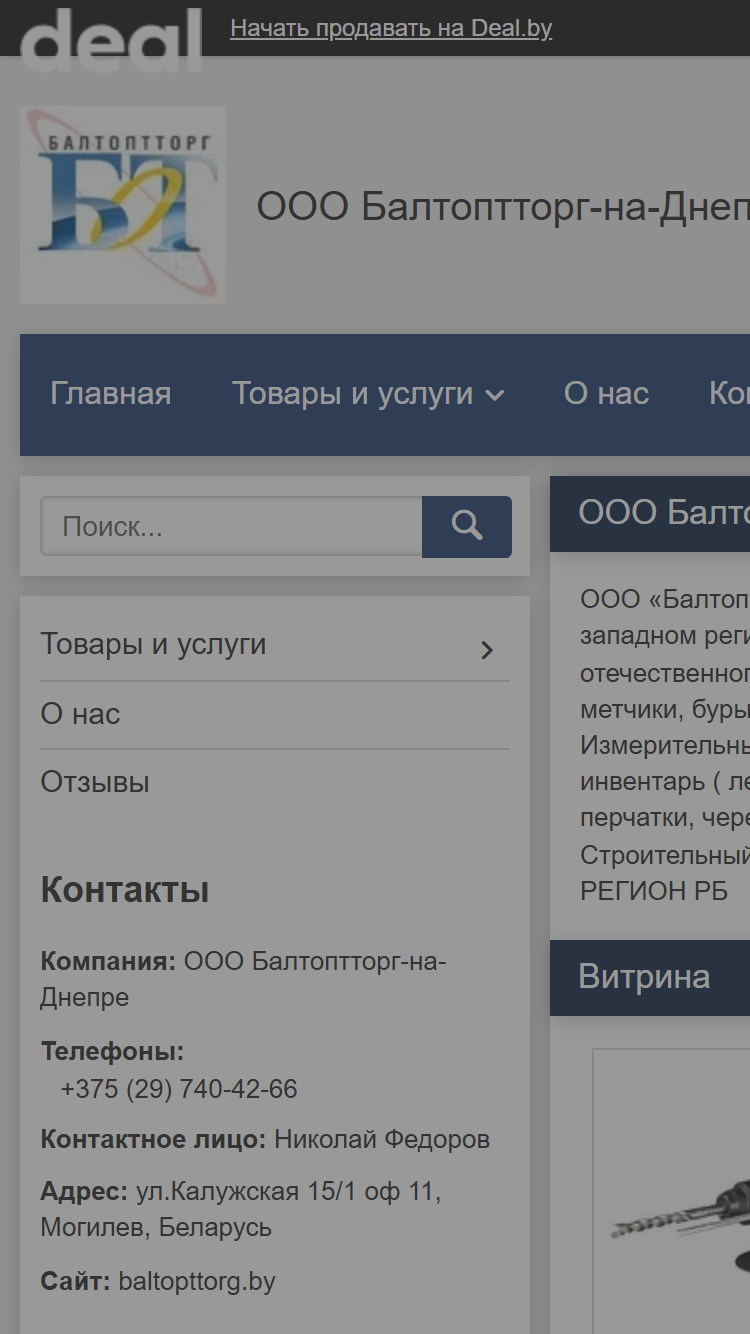The image size is (750, 1334).
Task: Focus the 'Поиск...' search field
Action: (231, 526)
